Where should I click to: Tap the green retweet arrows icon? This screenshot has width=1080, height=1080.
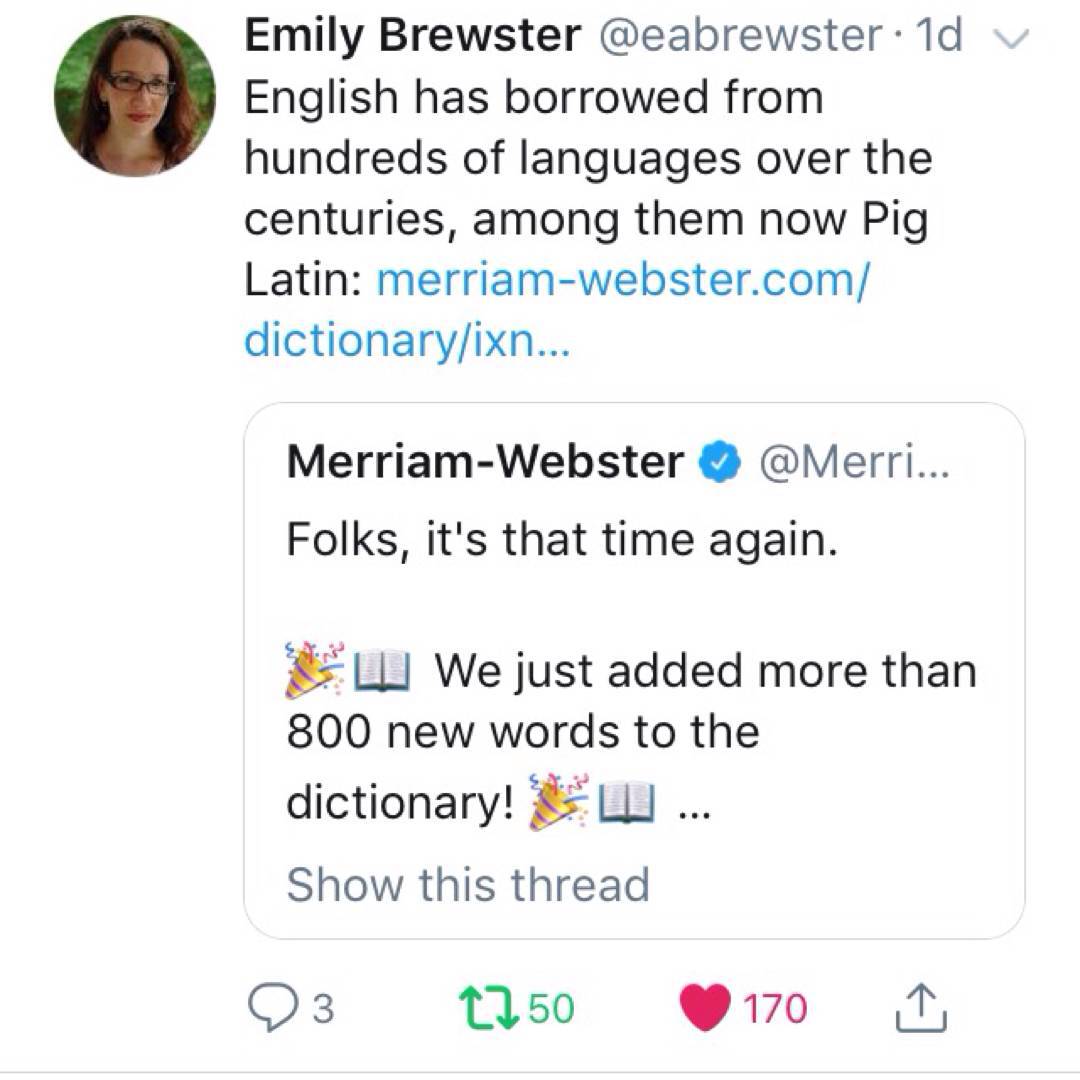coord(483,1008)
